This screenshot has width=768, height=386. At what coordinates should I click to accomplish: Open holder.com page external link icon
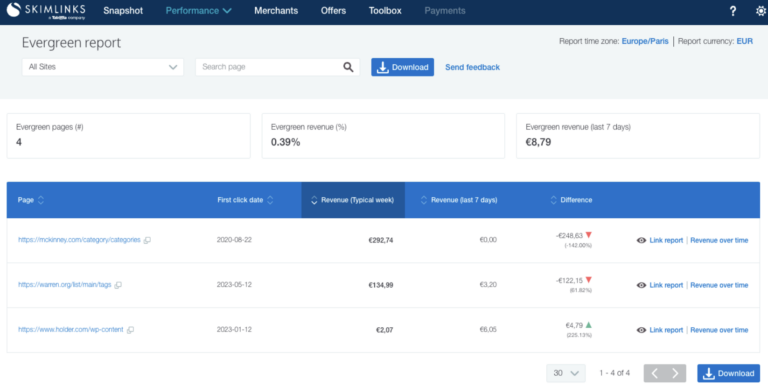[130, 330]
